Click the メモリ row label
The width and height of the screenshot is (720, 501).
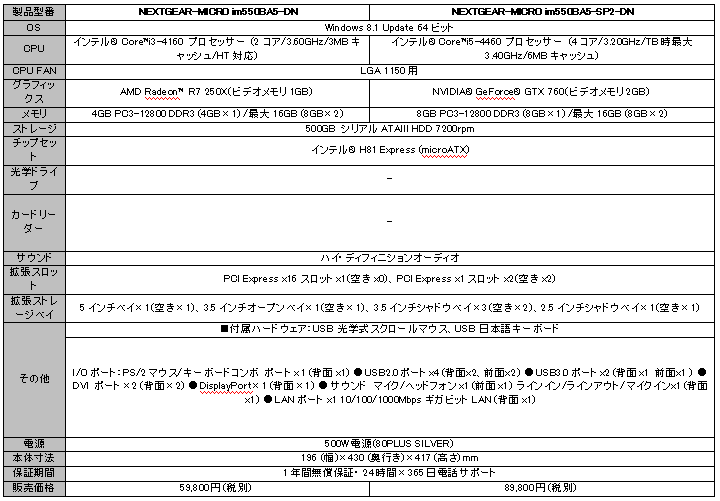click(x=34, y=114)
